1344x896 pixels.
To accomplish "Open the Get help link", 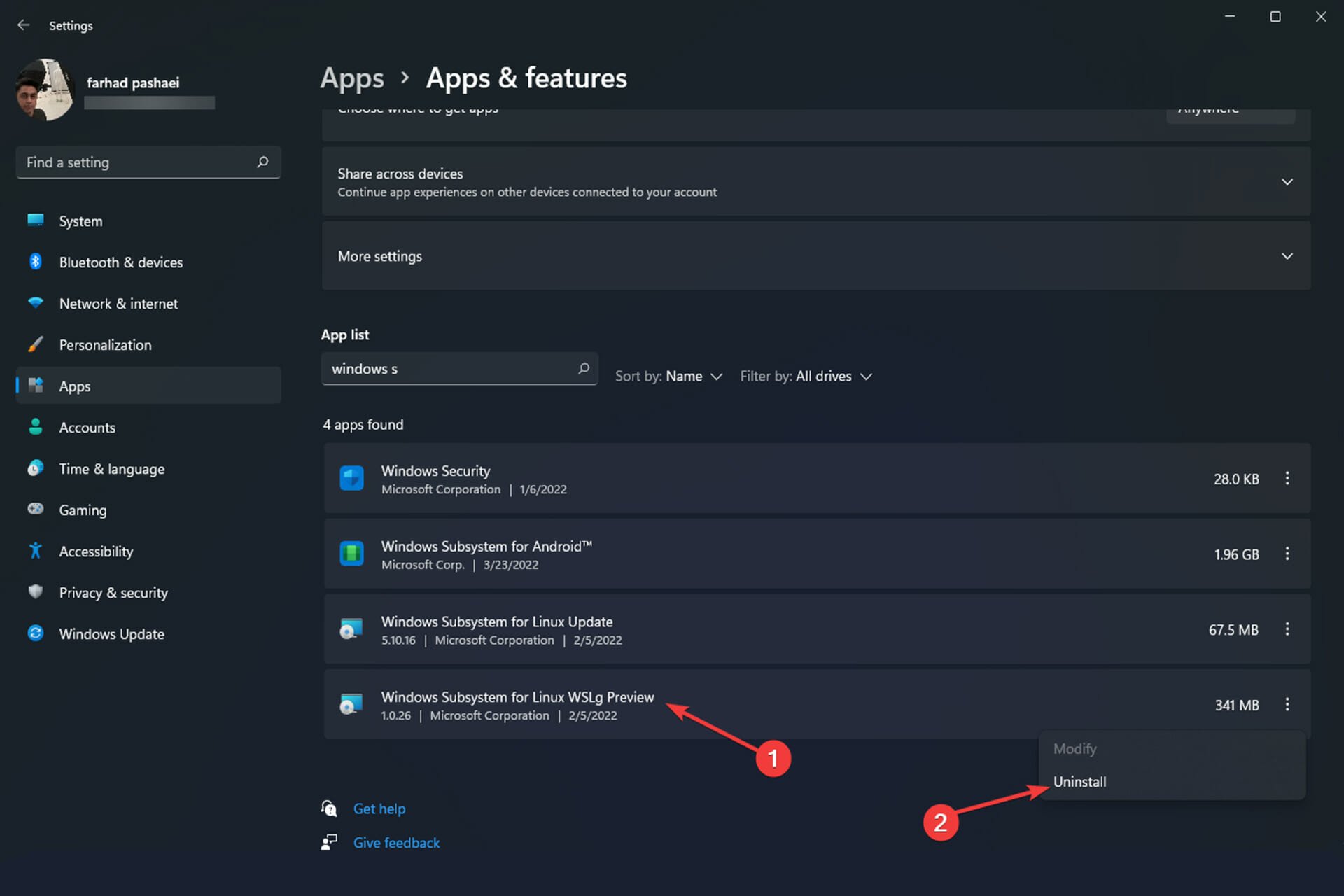I will pyautogui.click(x=379, y=809).
